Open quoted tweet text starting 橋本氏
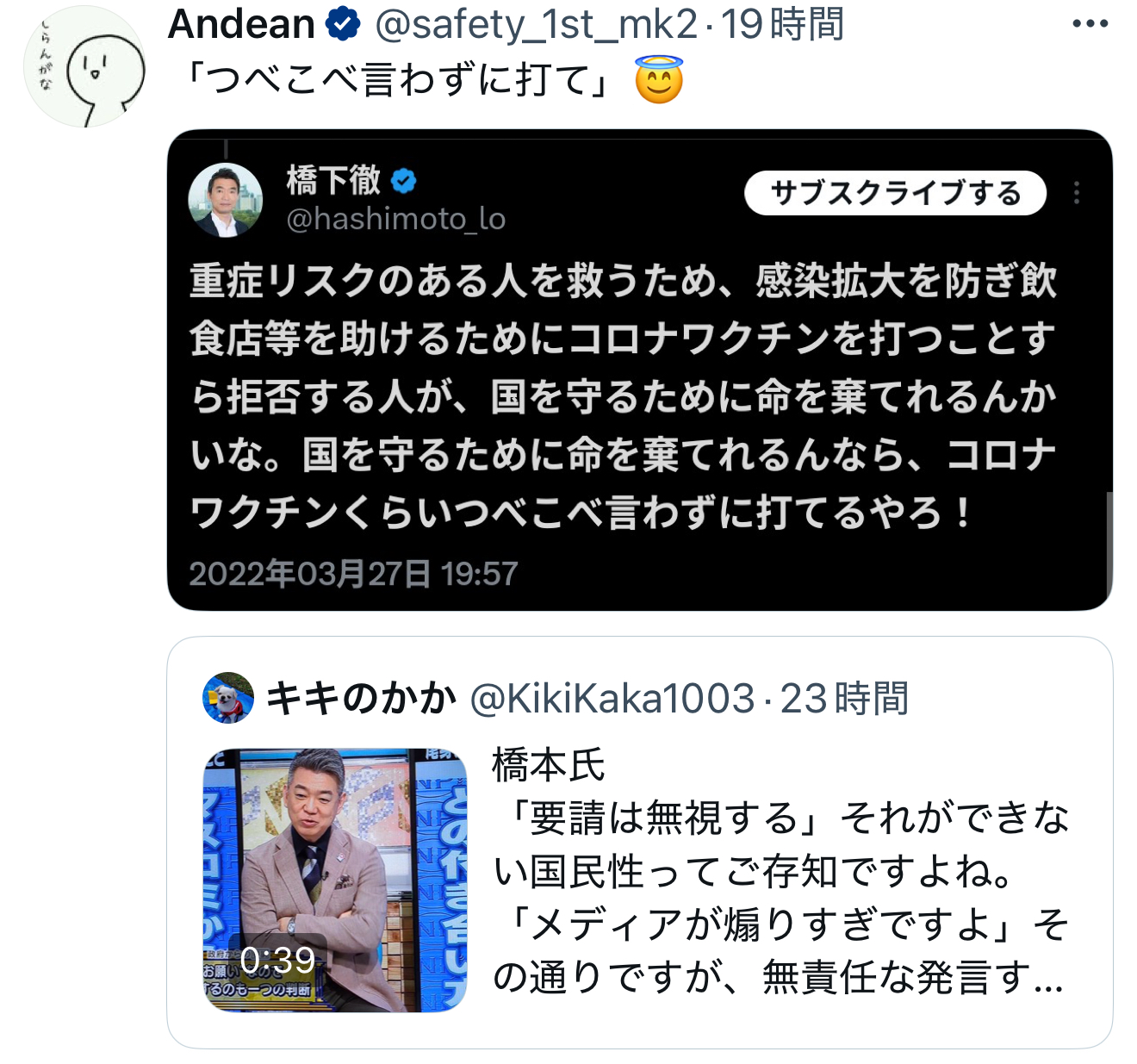1137x1064 pixels. point(780,871)
